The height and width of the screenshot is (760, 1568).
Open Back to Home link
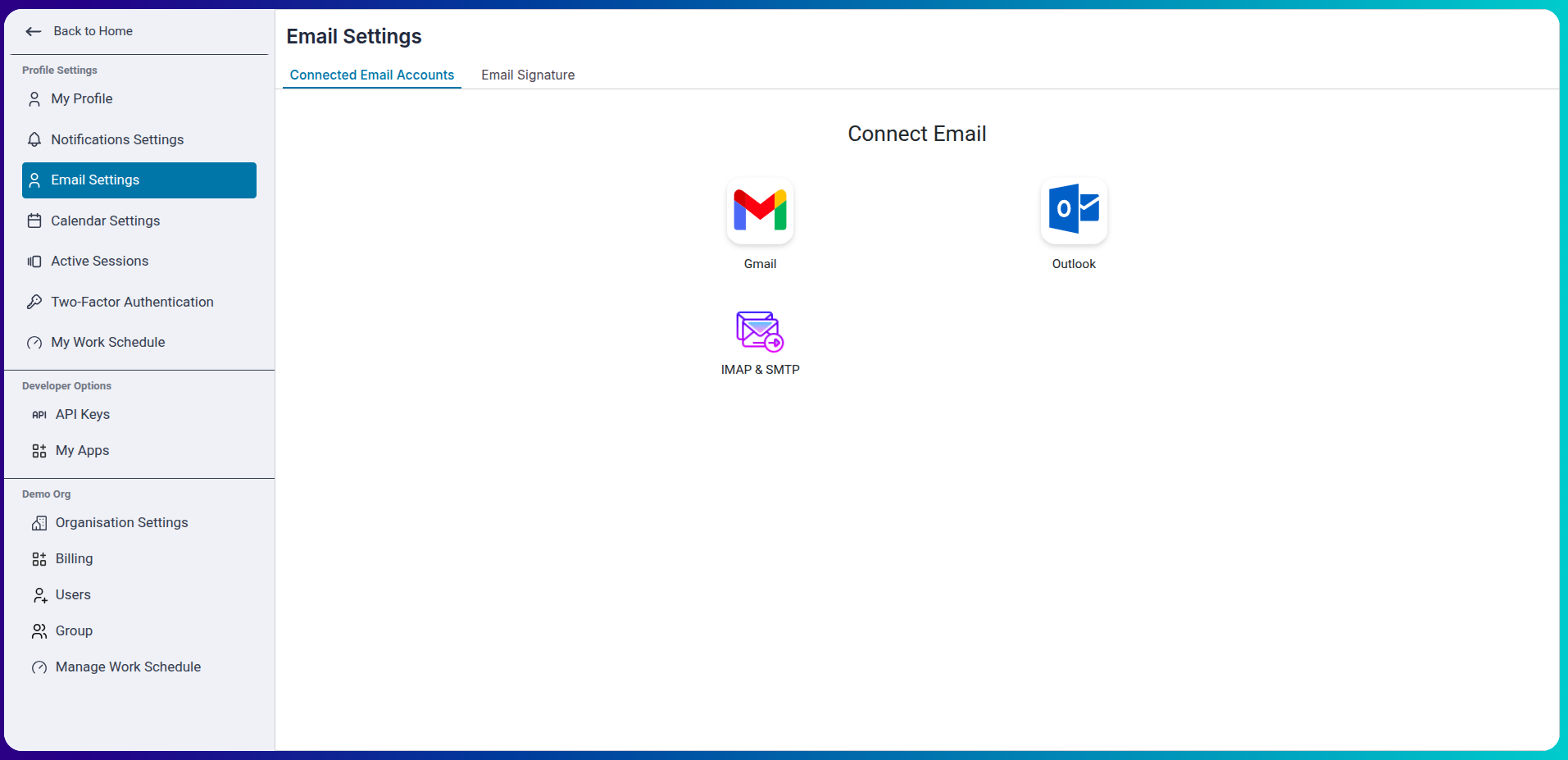point(93,31)
